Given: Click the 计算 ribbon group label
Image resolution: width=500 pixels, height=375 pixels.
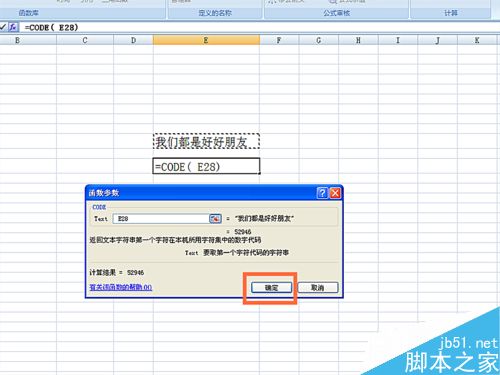Looking at the screenshot, I should [x=451, y=13].
